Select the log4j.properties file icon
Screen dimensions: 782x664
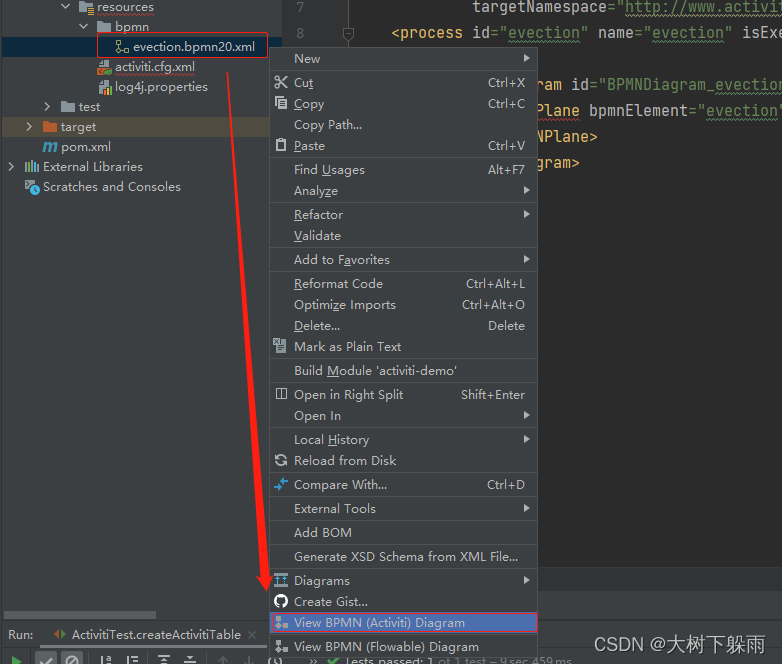(105, 87)
